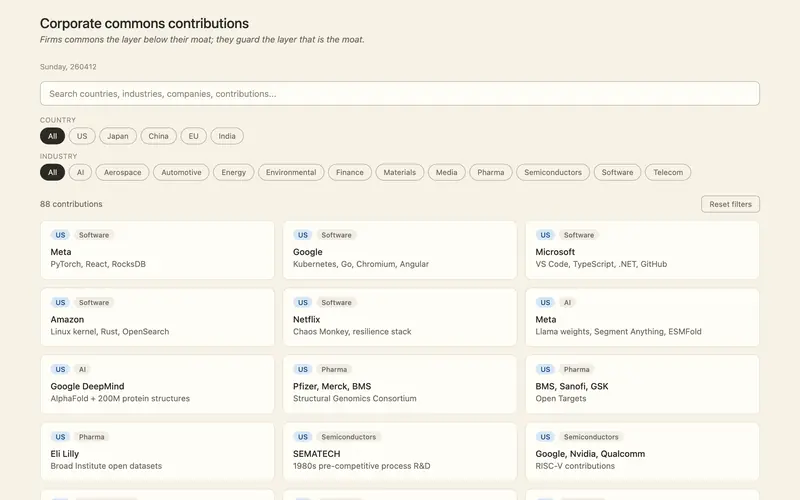Click the Semiconductors tag on SEMATECH card
The width and height of the screenshot is (800, 500).
pyautogui.click(x=348, y=437)
